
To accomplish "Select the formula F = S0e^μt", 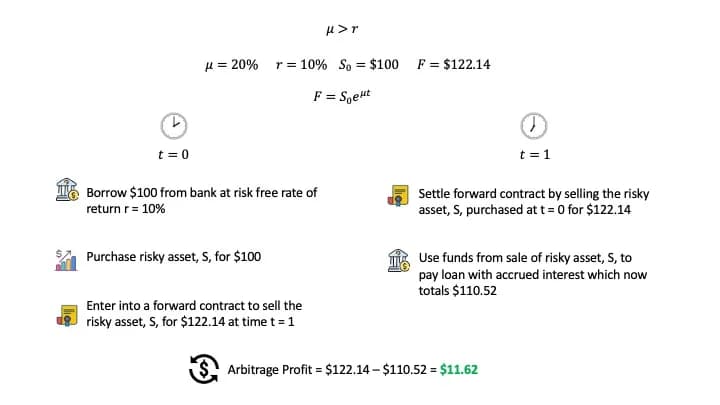I will (x=342, y=96).
